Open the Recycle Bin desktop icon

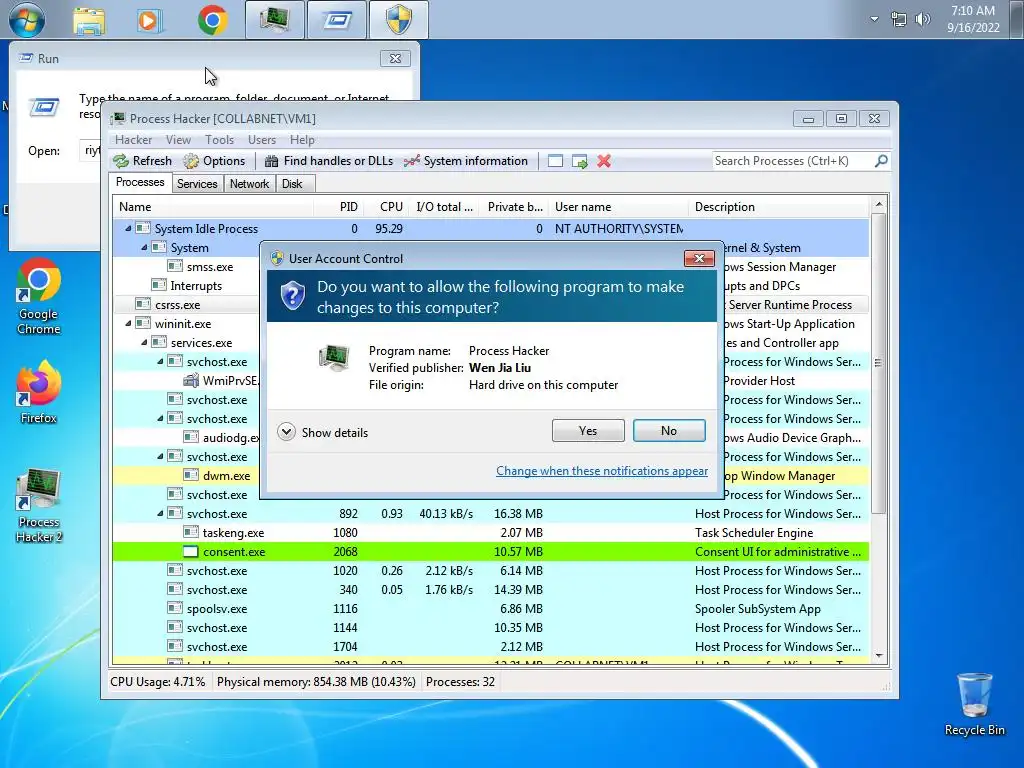point(974,705)
